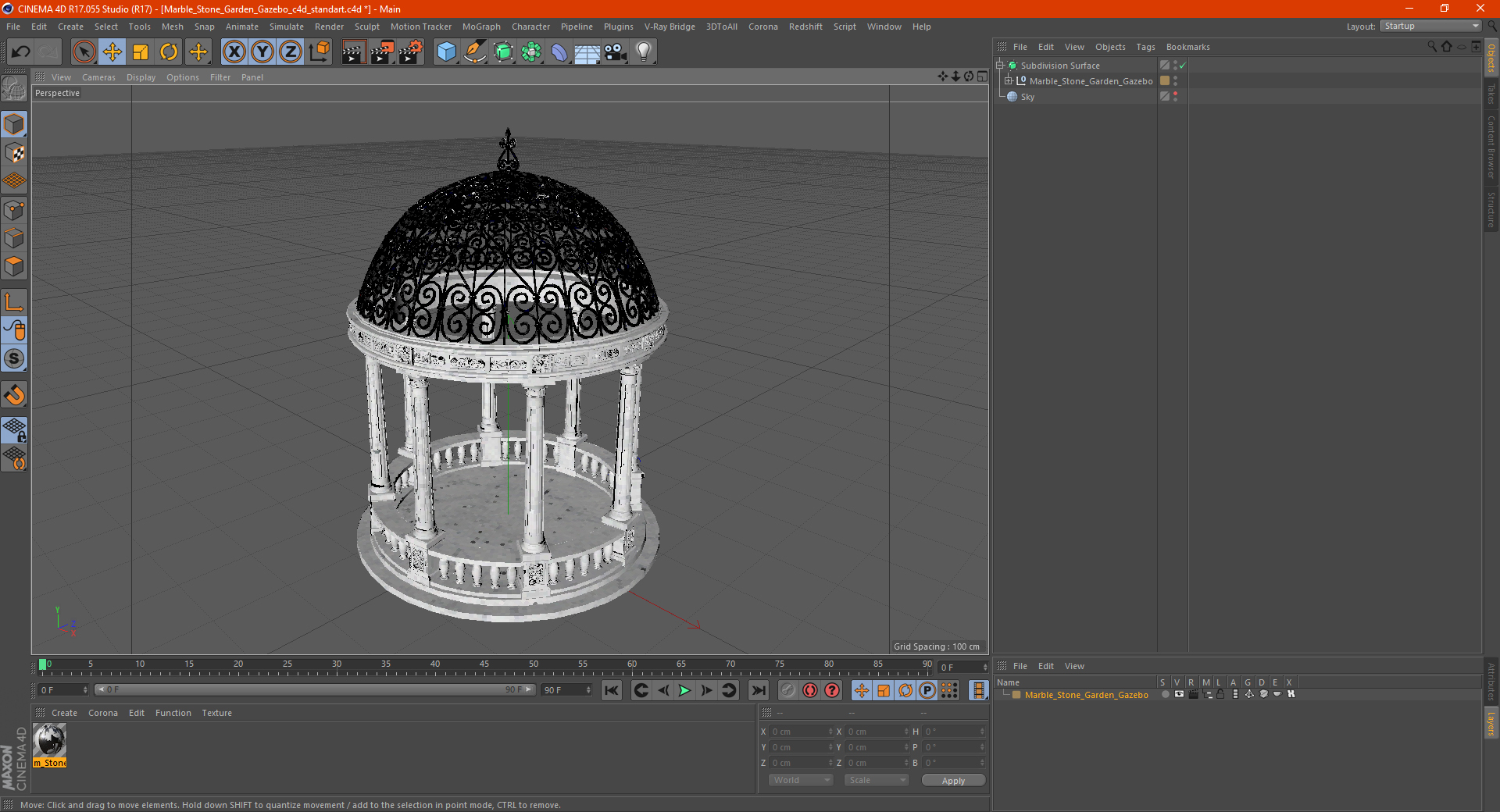Toggle Parameter (P) keyframe recording button
This screenshot has width=1500, height=812.
tap(927, 690)
